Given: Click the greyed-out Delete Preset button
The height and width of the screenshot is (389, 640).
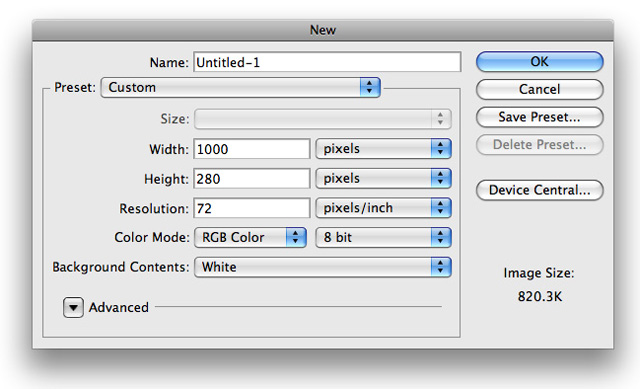Looking at the screenshot, I should (539, 144).
